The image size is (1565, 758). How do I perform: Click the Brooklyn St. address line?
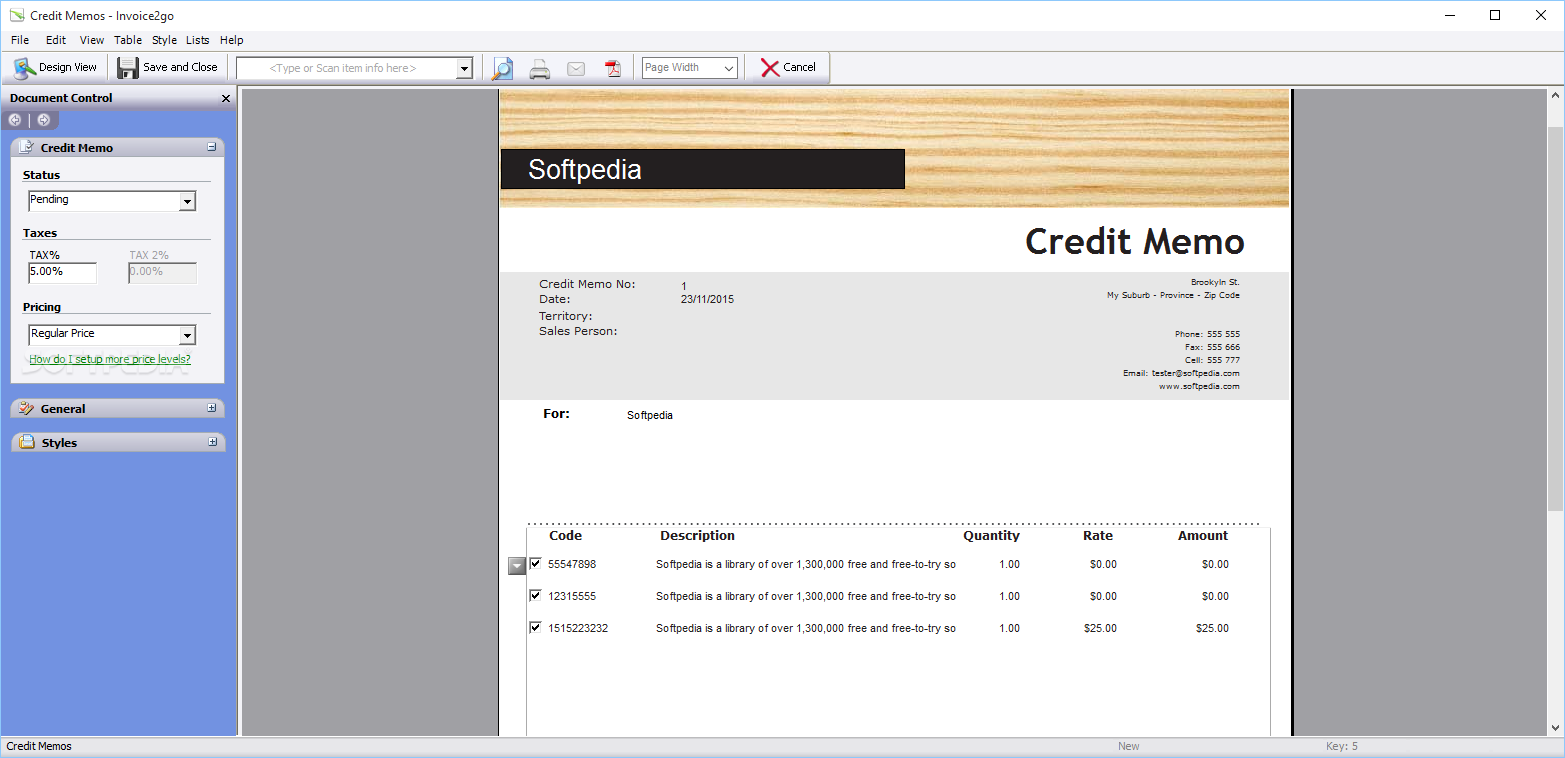click(1215, 282)
